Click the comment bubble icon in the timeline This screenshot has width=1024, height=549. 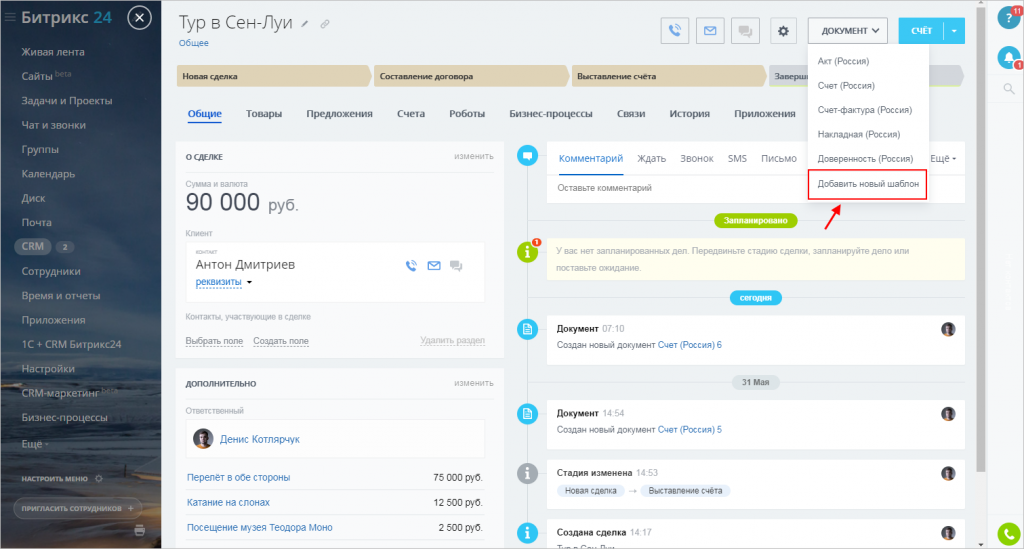click(528, 155)
